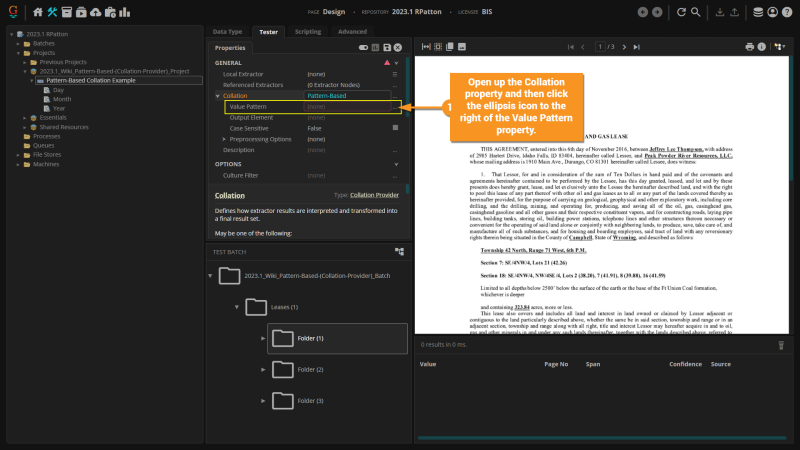Open the Design page tools icon
Screen dimensions: 800x450
click(52, 12)
